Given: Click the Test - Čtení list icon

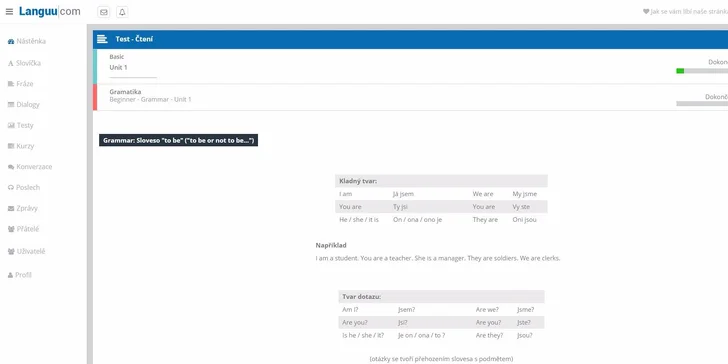Looking at the screenshot, I should pyautogui.click(x=102, y=39).
